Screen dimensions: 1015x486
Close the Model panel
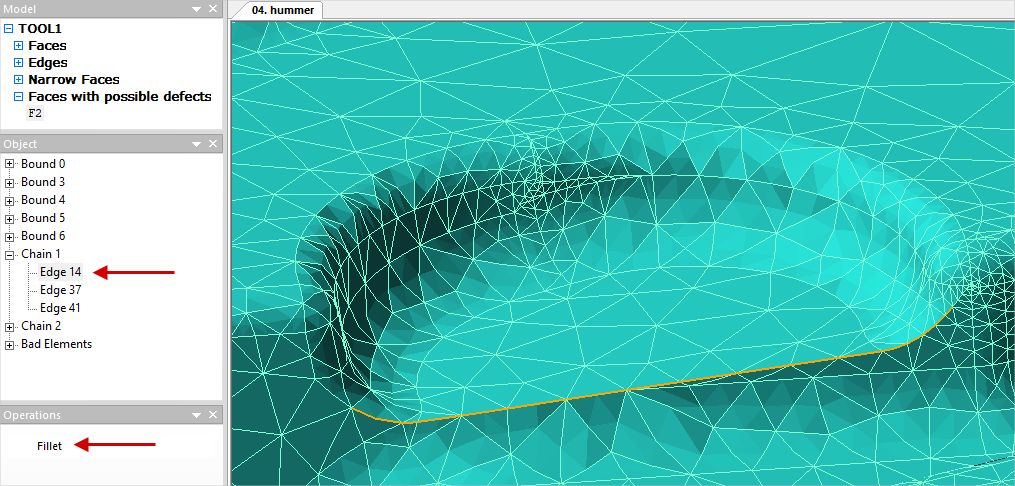[212, 9]
